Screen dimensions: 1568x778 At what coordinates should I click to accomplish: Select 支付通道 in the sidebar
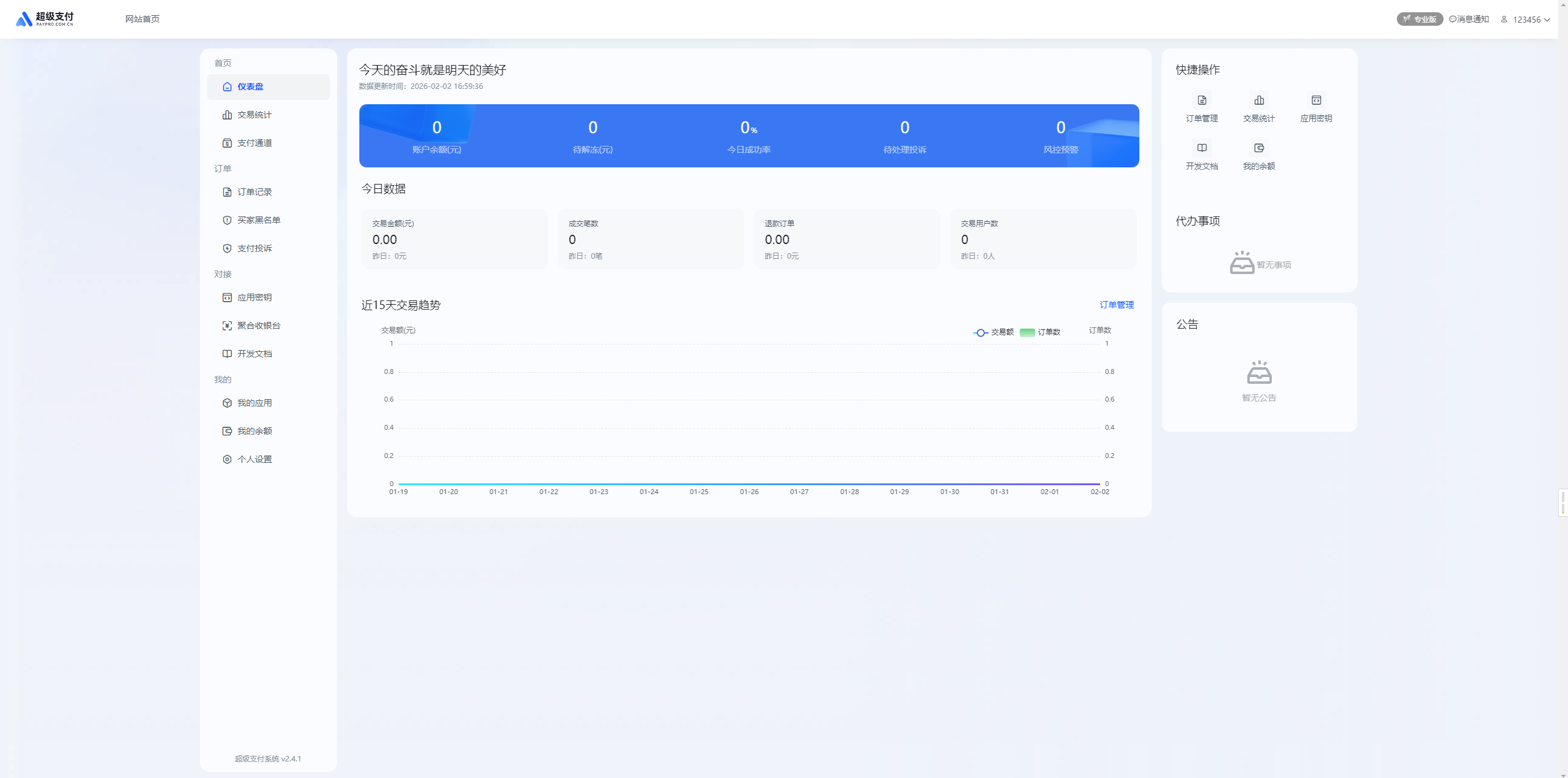pyautogui.click(x=254, y=143)
